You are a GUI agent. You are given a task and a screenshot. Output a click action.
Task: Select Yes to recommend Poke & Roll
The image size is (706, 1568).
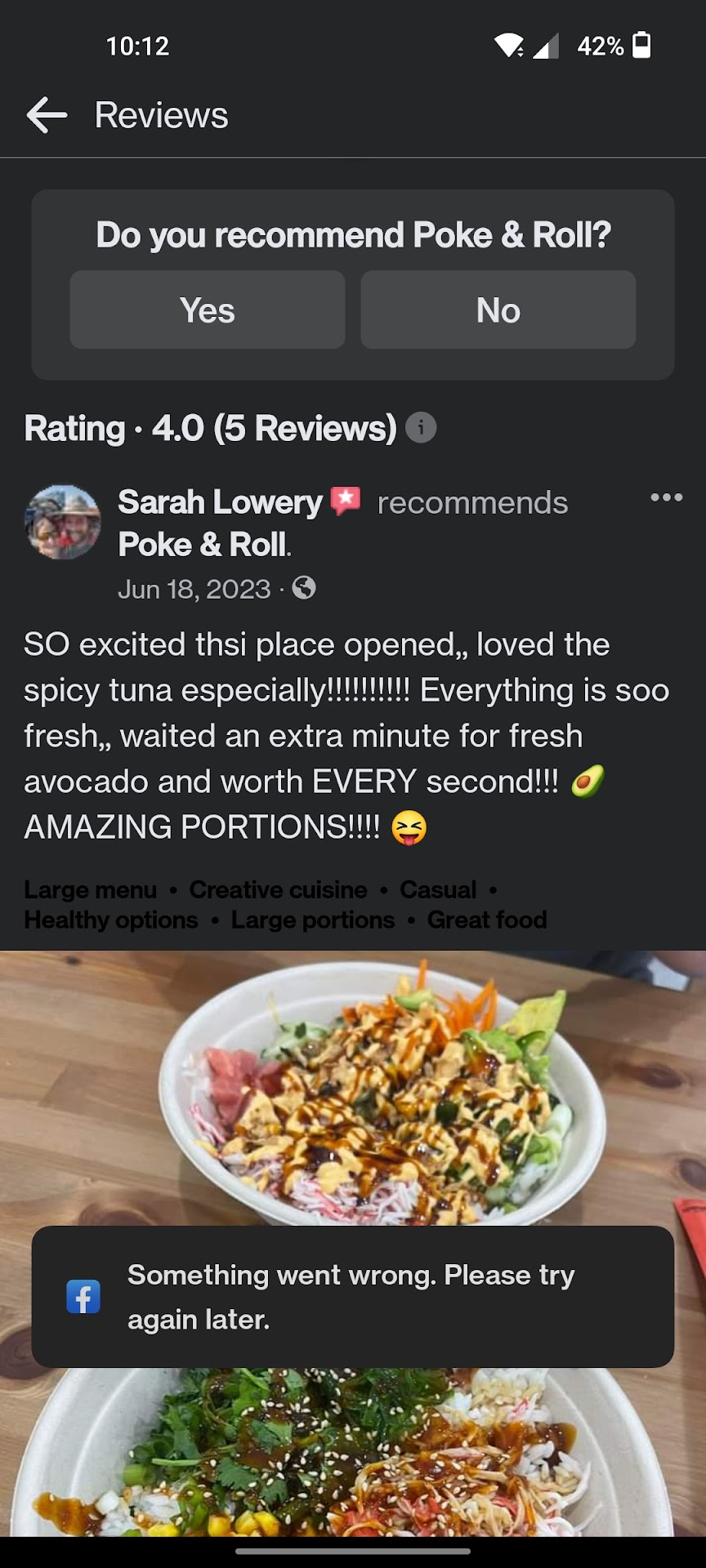pos(208,310)
